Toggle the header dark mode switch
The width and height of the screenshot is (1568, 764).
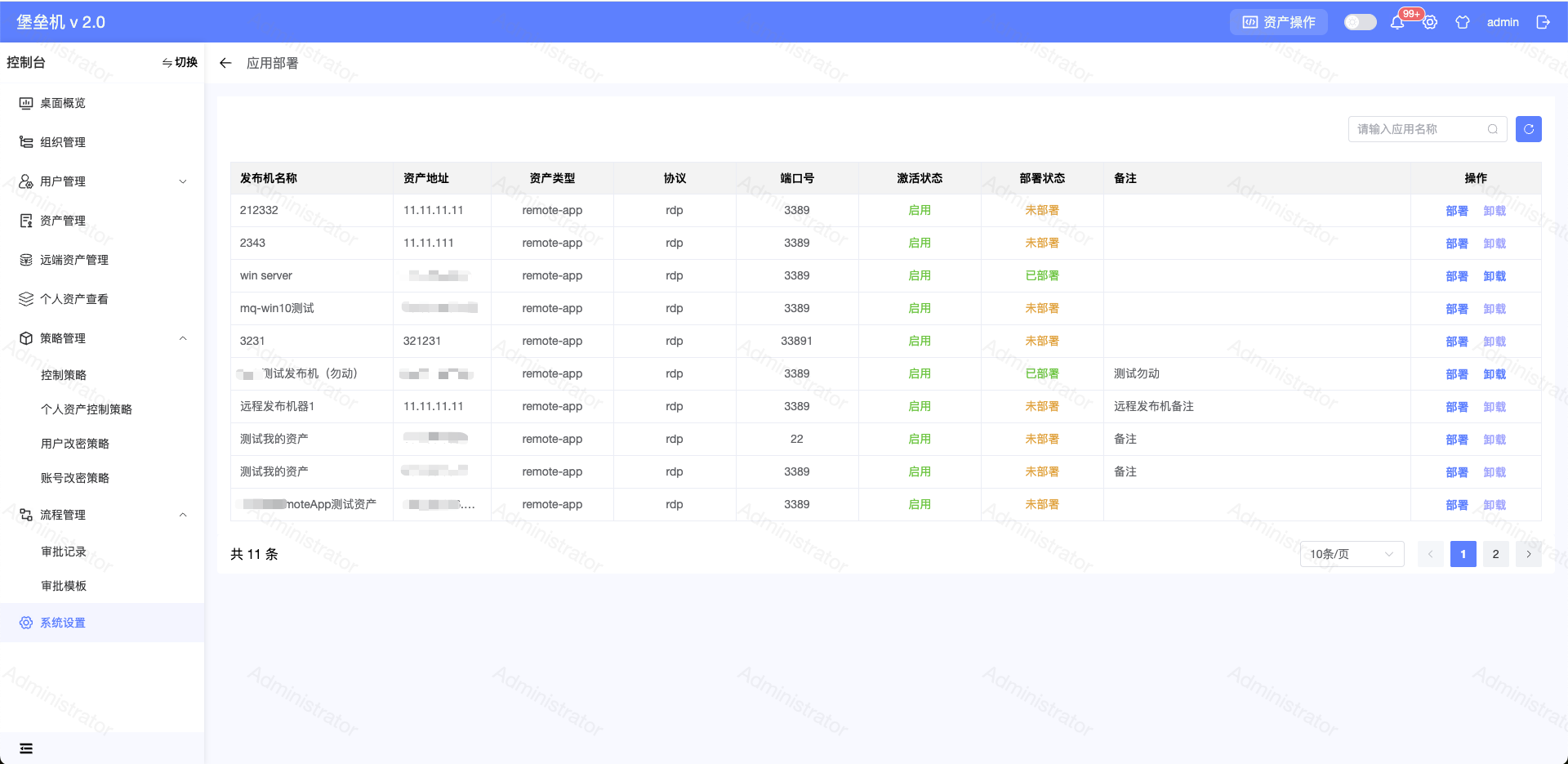coord(1361,22)
